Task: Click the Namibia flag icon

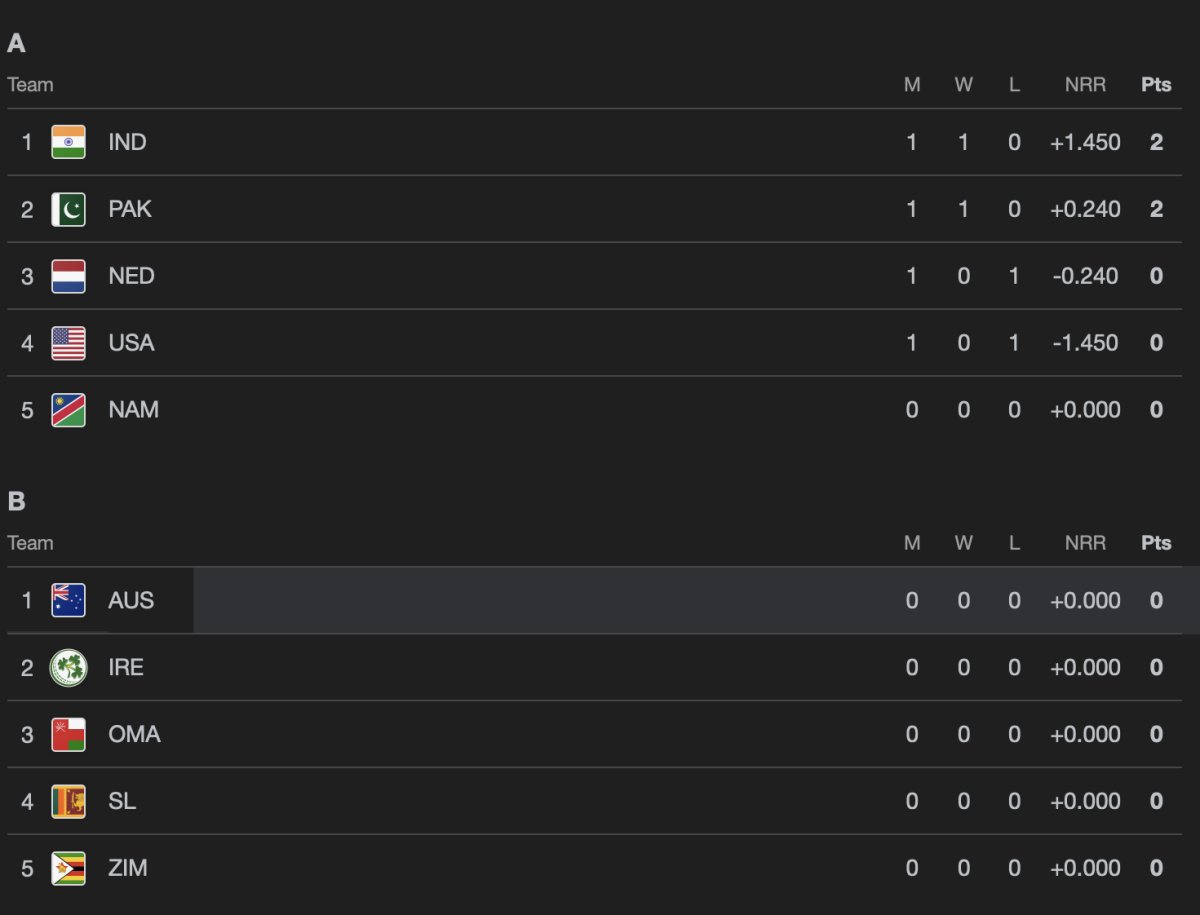Action: (x=68, y=410)
